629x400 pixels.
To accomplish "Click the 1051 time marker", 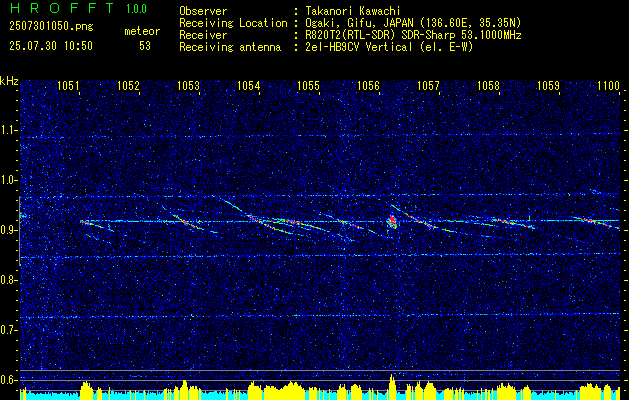I will pyautogui.click(x=68, y=85).
